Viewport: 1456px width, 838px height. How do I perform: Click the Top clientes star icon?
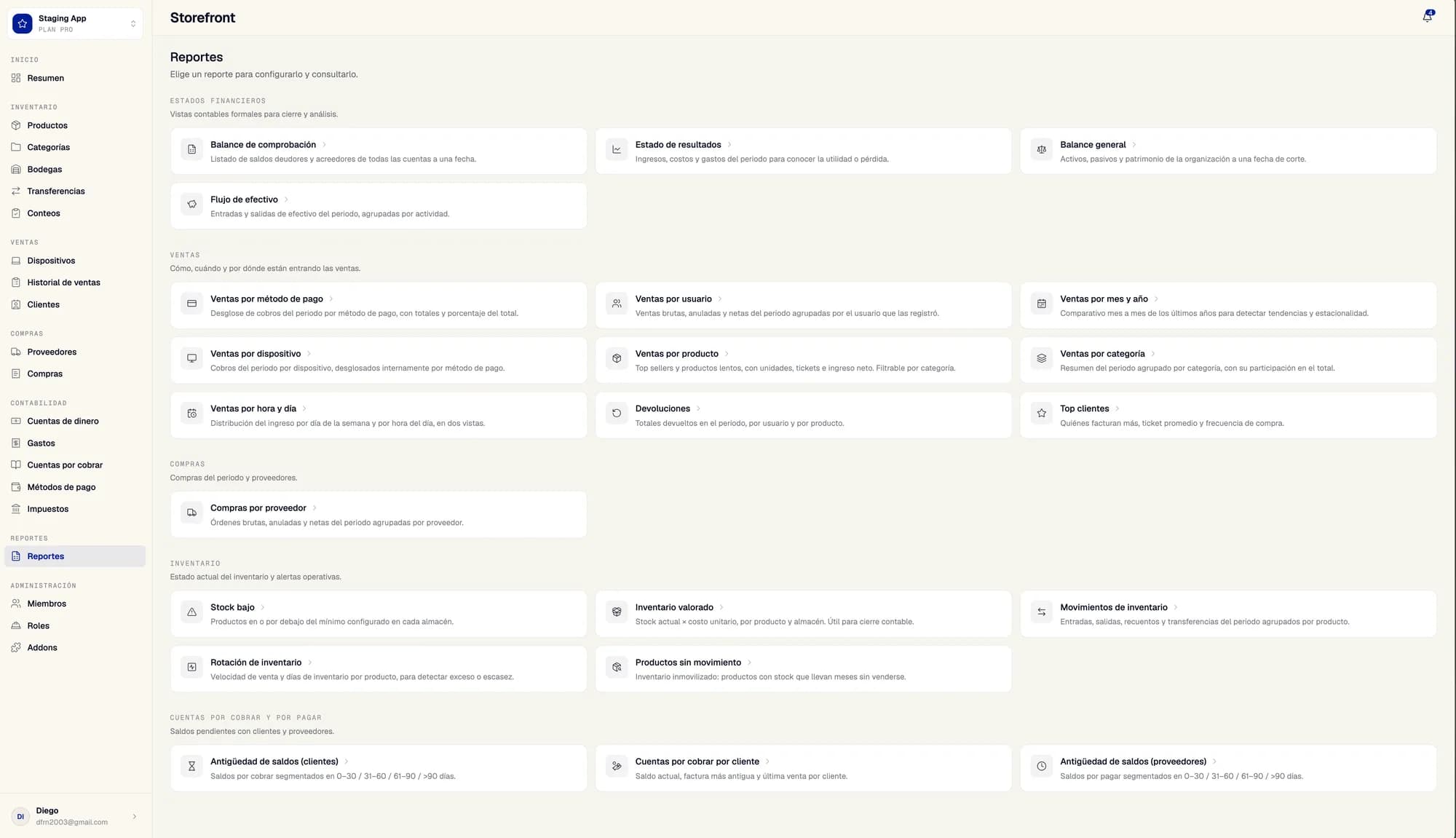(1042, 413)
